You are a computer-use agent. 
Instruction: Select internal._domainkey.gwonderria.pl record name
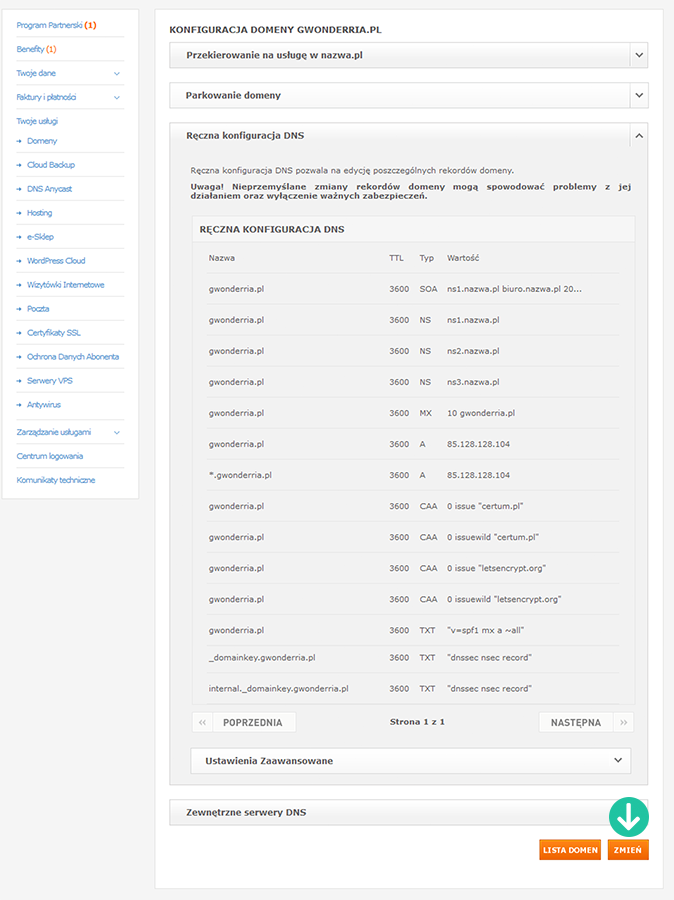click(278, 689)
